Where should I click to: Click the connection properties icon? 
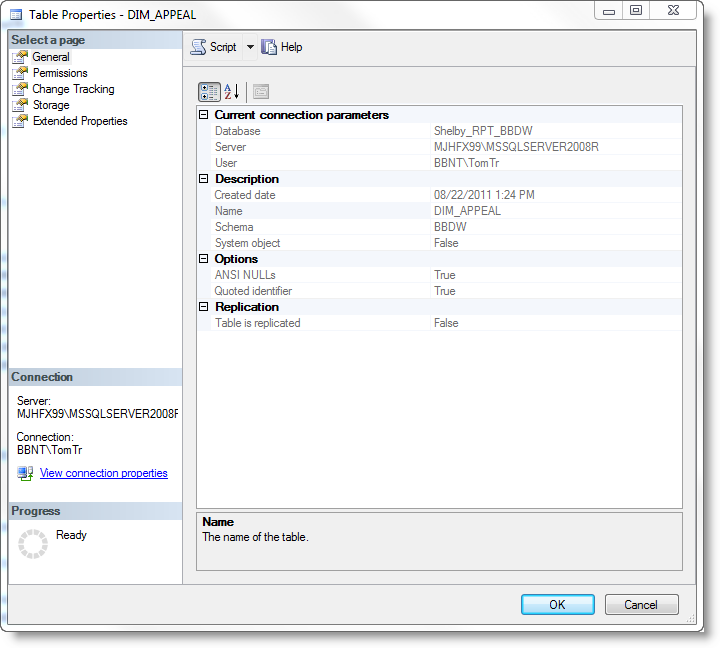[25, 473]
